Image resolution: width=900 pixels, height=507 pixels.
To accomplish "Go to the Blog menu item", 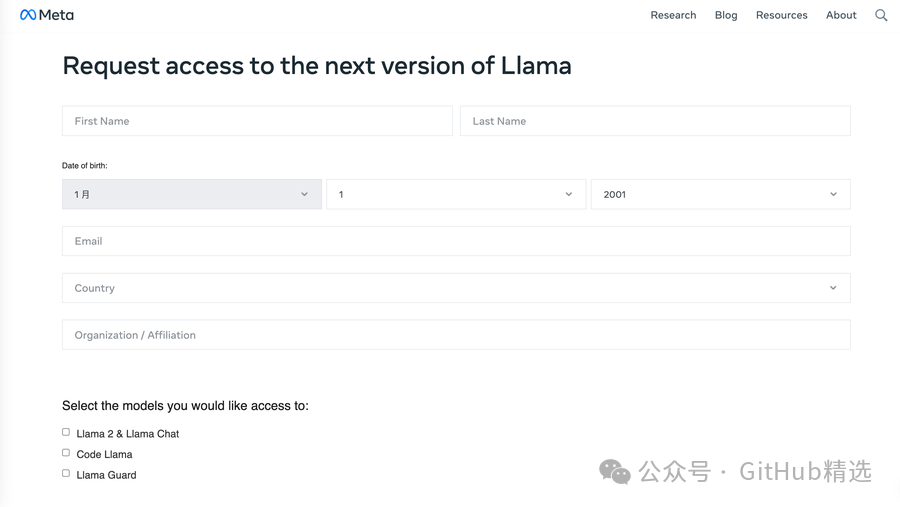I will (x=726, y=15).
